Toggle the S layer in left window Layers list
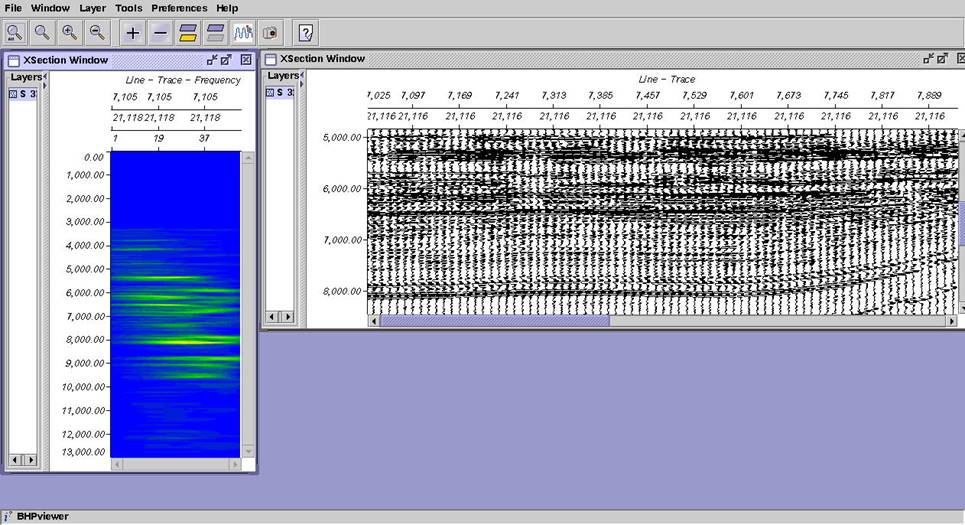 [22, 94]
